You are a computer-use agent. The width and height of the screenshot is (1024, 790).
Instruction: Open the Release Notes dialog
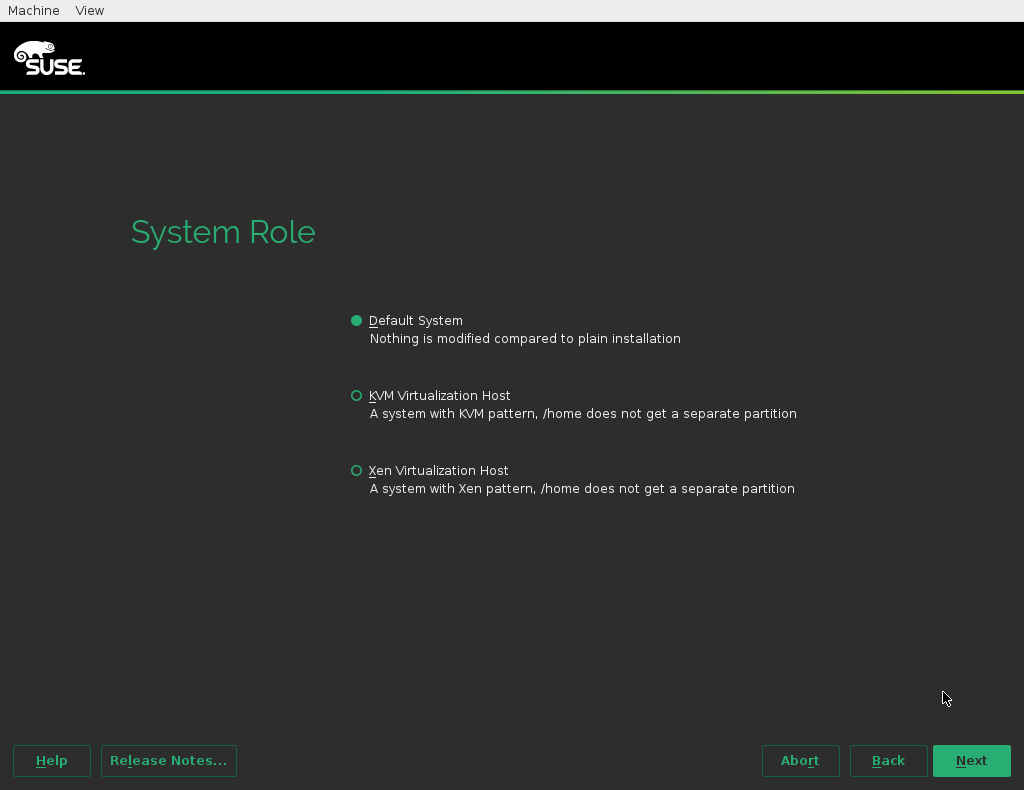click(168, 761)
